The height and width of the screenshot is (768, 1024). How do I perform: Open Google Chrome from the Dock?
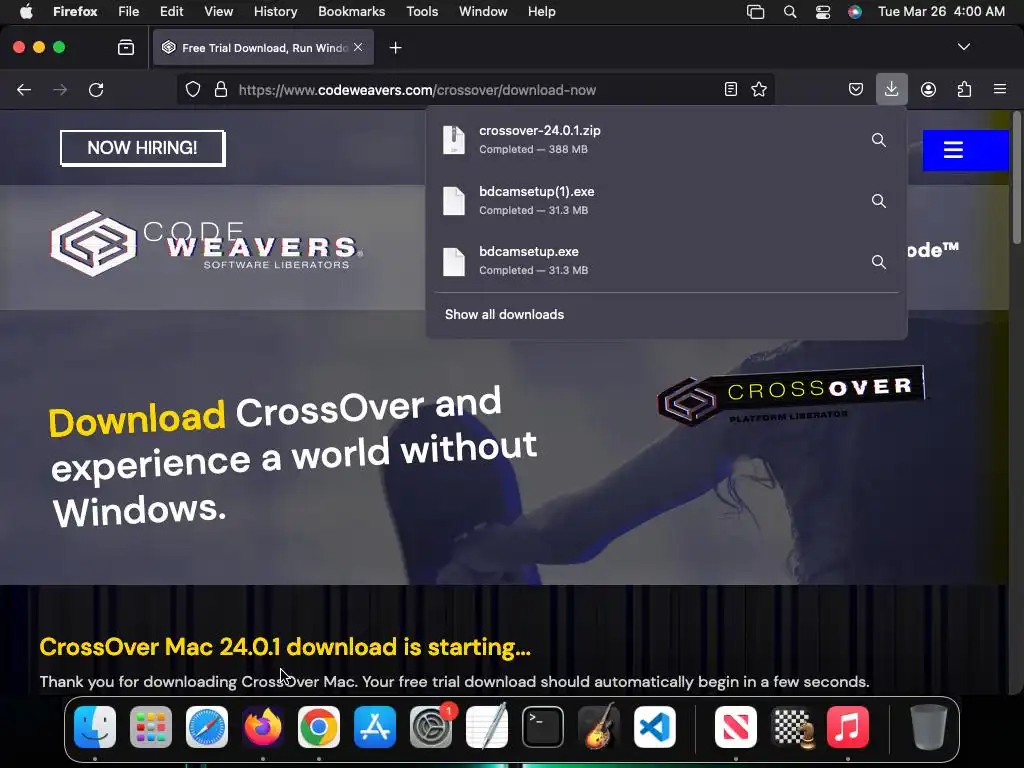pos(319,727)
